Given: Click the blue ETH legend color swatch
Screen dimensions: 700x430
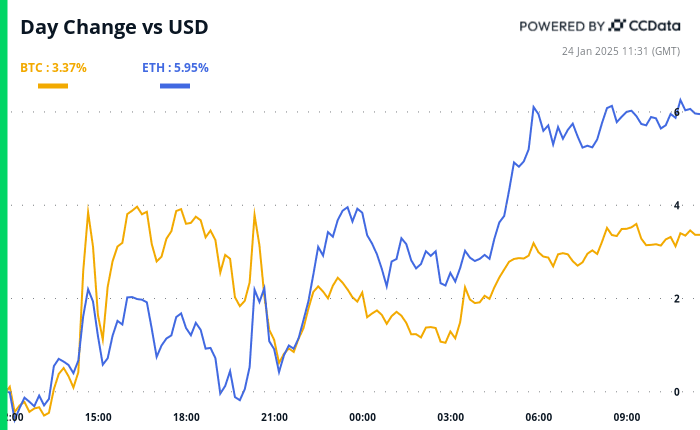Looking at the screenshot, I should (x=175, y=86).
